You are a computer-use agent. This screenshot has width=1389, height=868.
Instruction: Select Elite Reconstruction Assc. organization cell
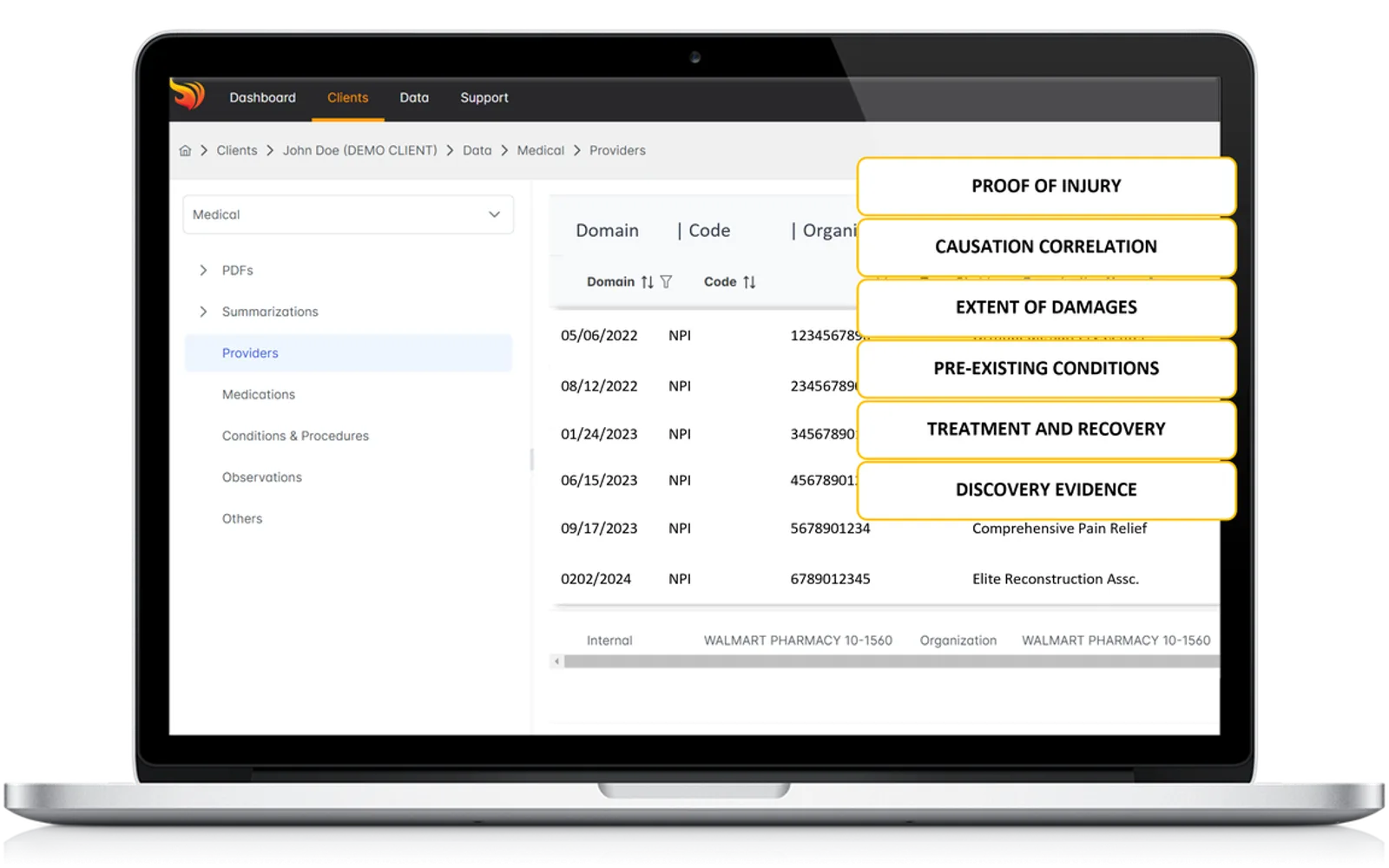click(1056, 579)
